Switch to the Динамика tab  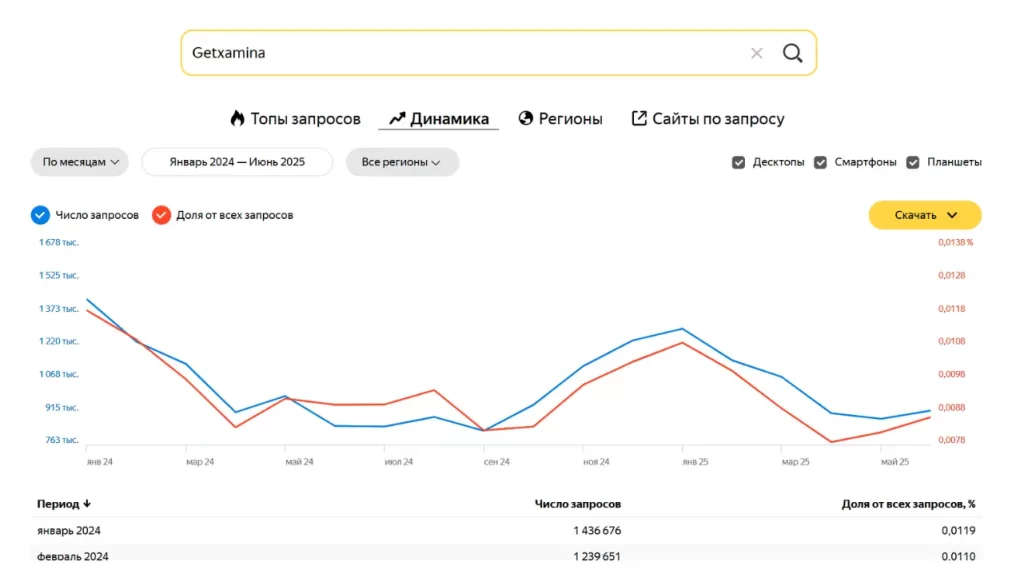(x=439, y=119)
